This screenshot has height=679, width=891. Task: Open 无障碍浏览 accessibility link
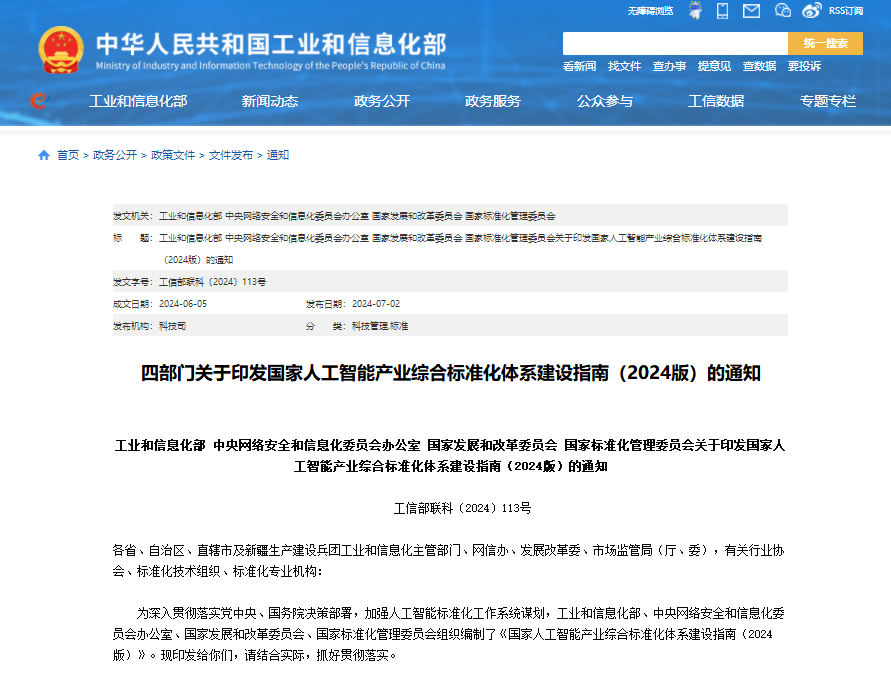point(650,11)
